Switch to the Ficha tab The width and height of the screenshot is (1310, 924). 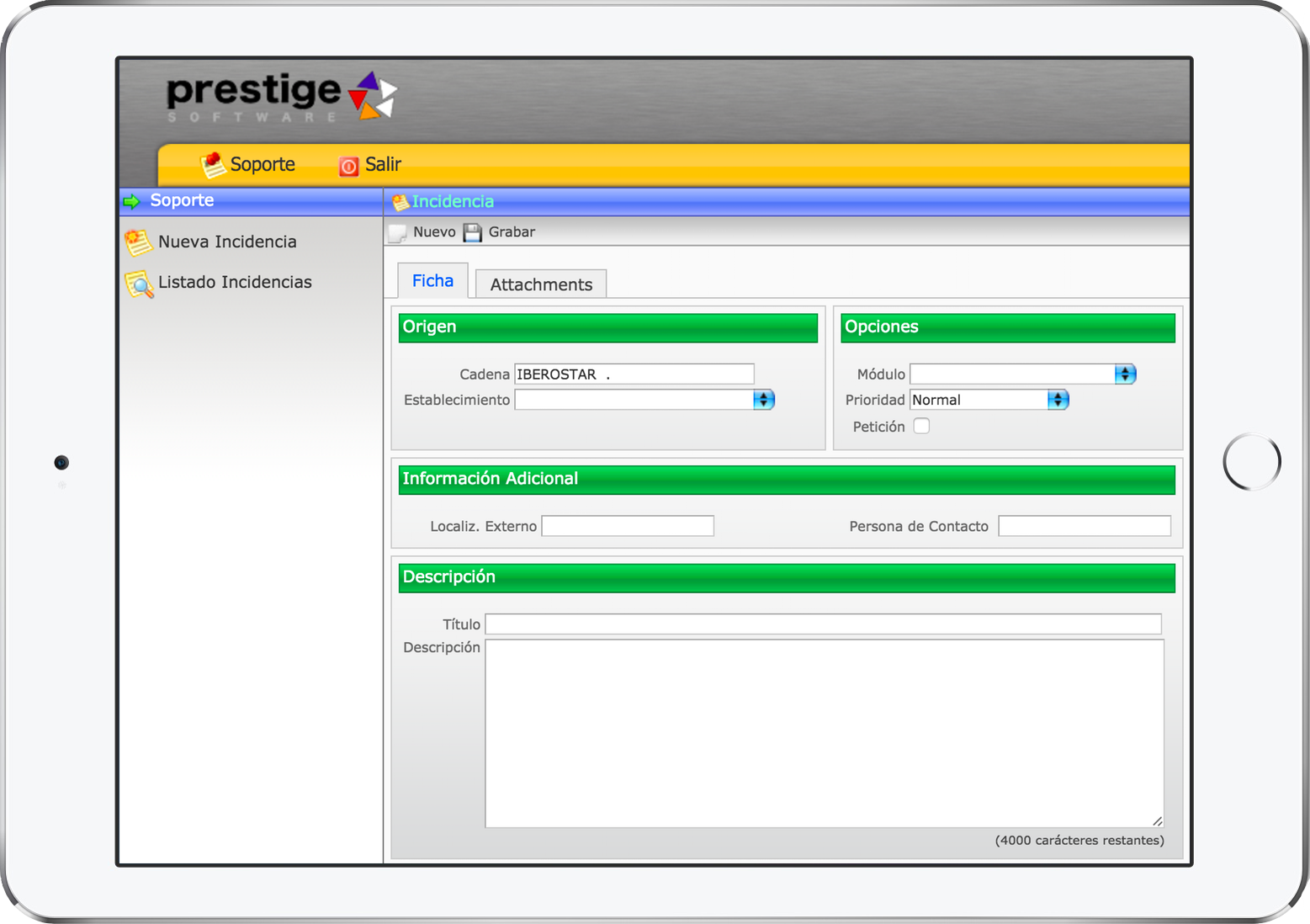[432, 281]
